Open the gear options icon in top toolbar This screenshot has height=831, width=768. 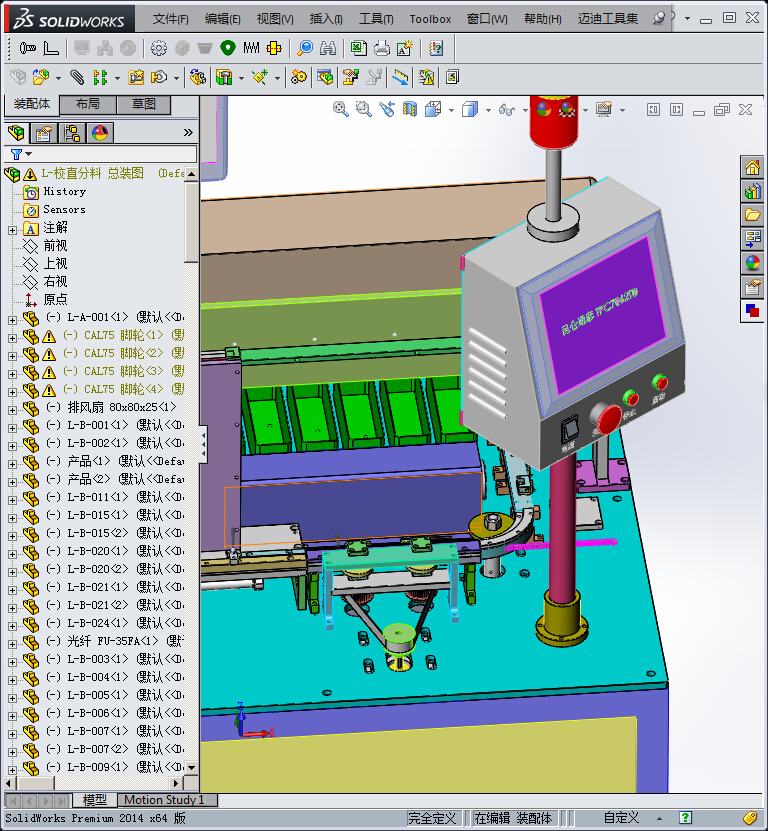point(158,49)
